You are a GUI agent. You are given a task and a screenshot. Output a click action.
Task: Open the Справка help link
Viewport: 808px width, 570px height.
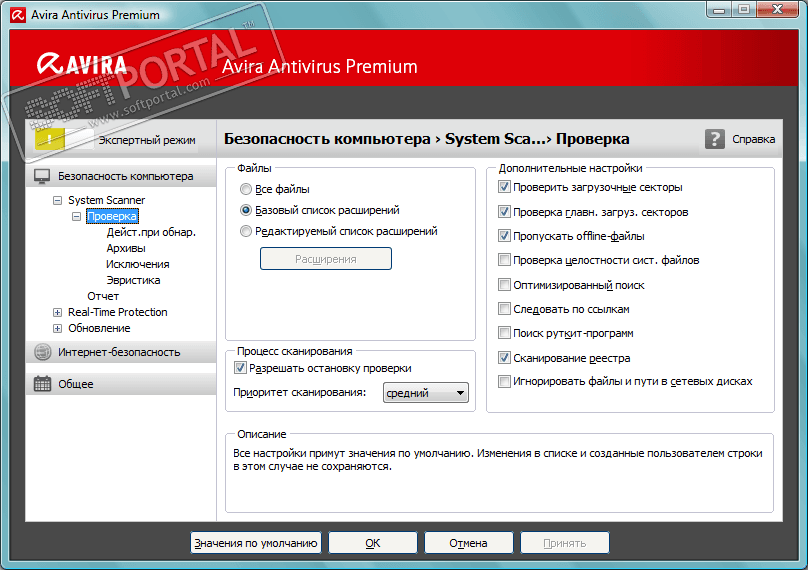point(753,139)
